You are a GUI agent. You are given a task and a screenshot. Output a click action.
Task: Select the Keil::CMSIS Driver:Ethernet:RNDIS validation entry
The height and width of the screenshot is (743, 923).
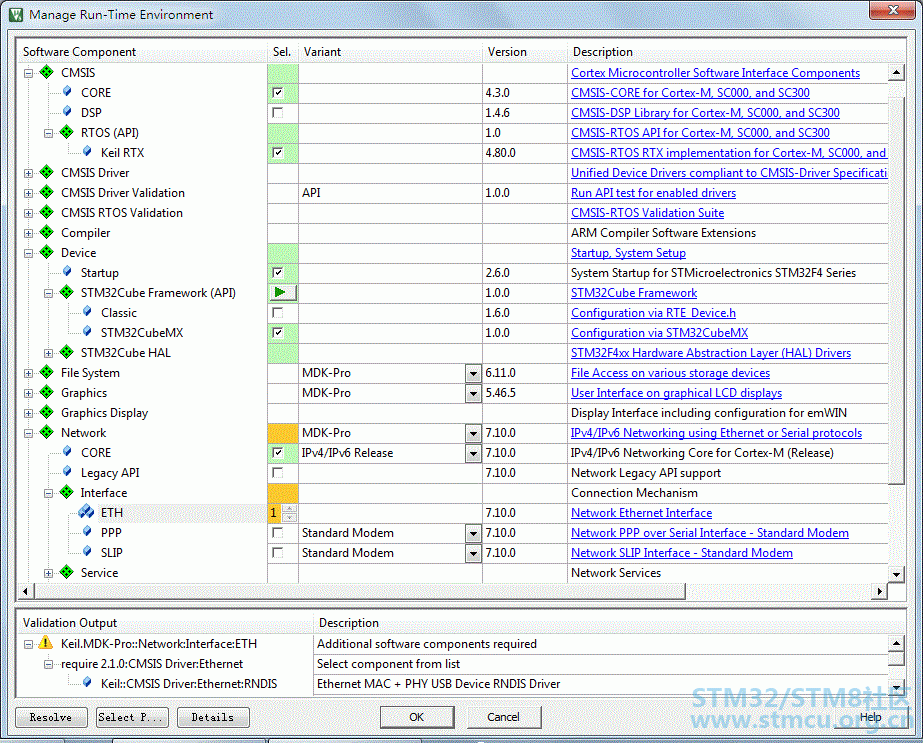188,684
